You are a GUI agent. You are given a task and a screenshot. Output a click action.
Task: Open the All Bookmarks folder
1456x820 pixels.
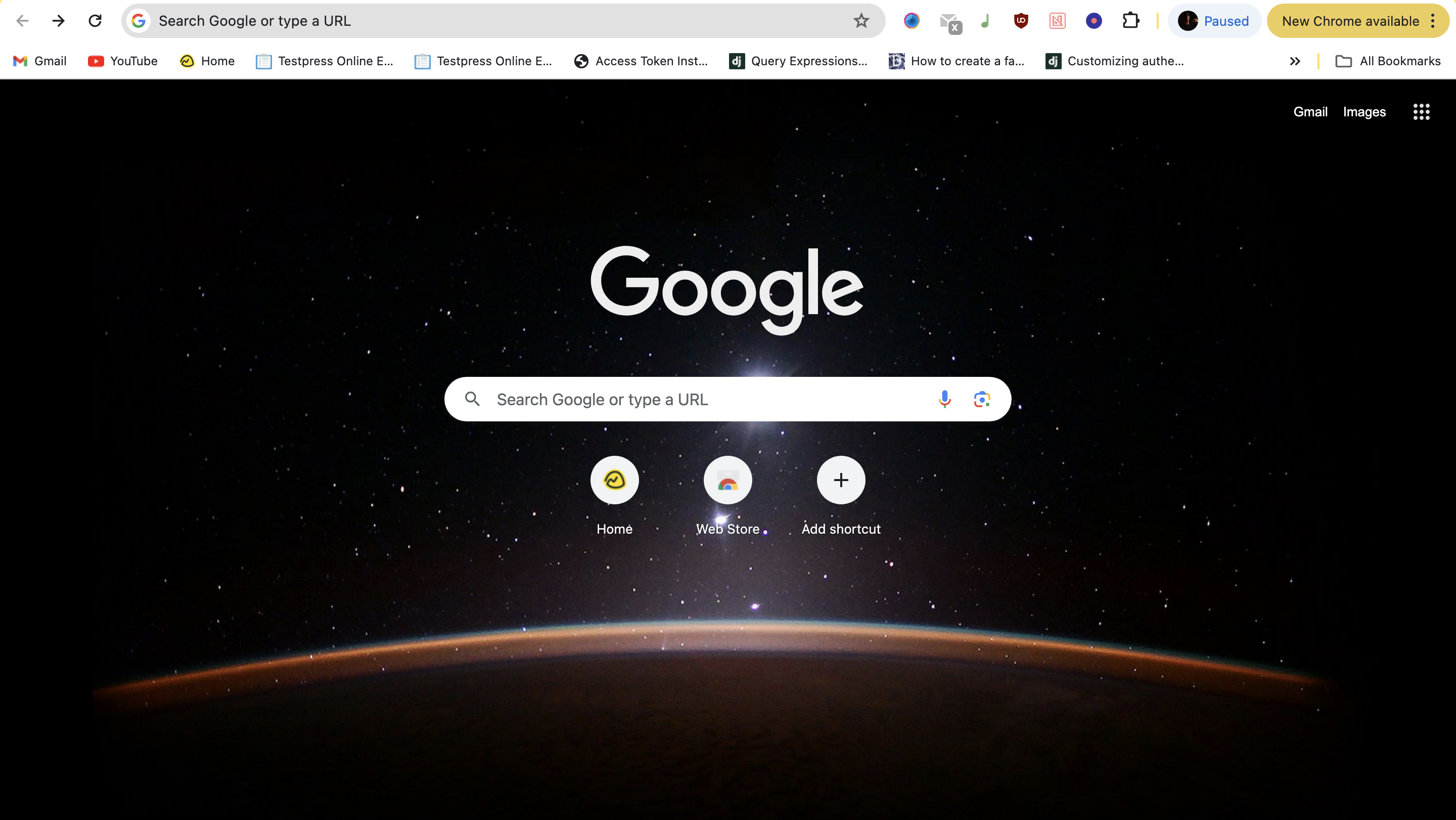click(x=1388, y=61)
